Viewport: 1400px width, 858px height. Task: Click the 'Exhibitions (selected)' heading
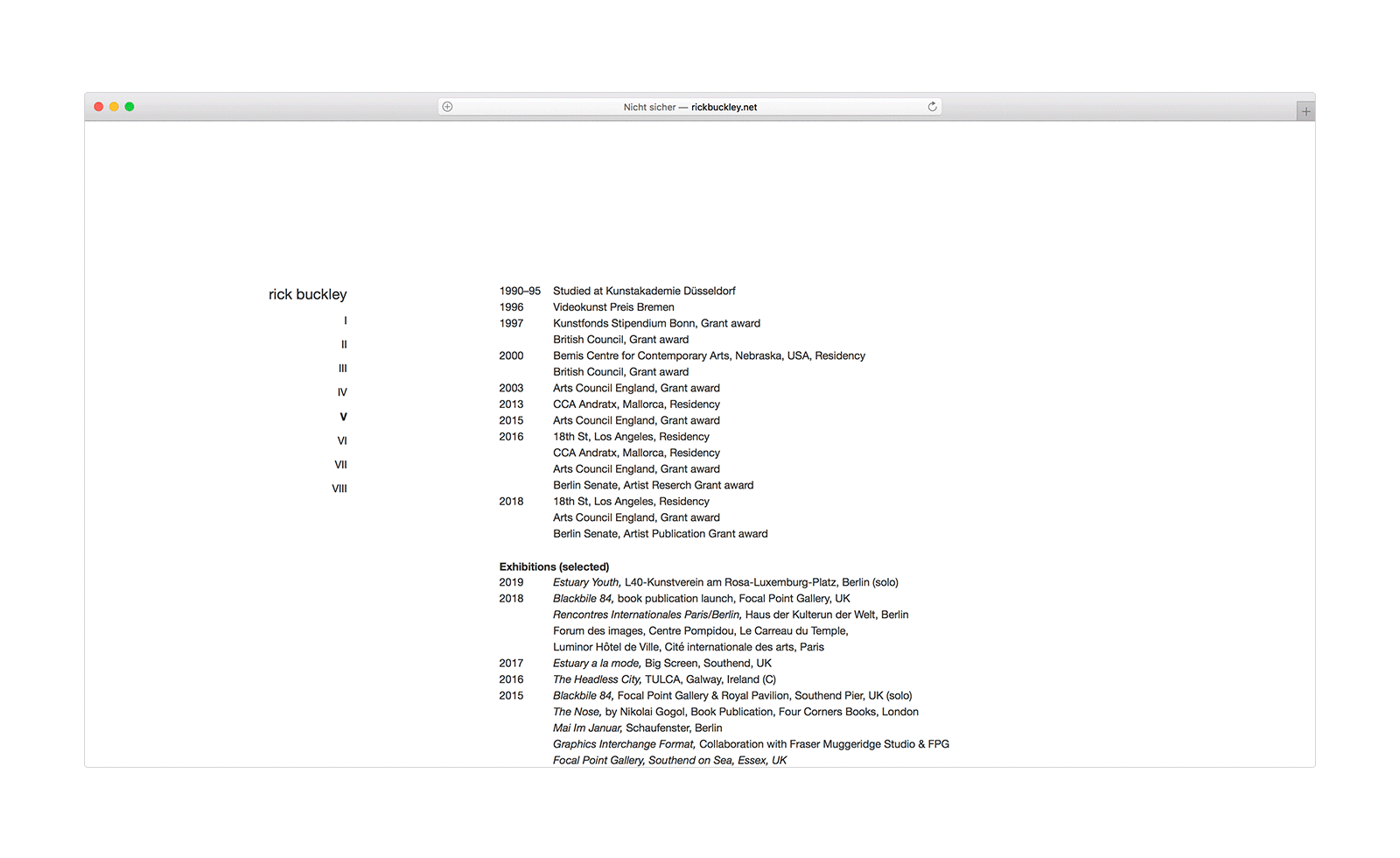554,566
